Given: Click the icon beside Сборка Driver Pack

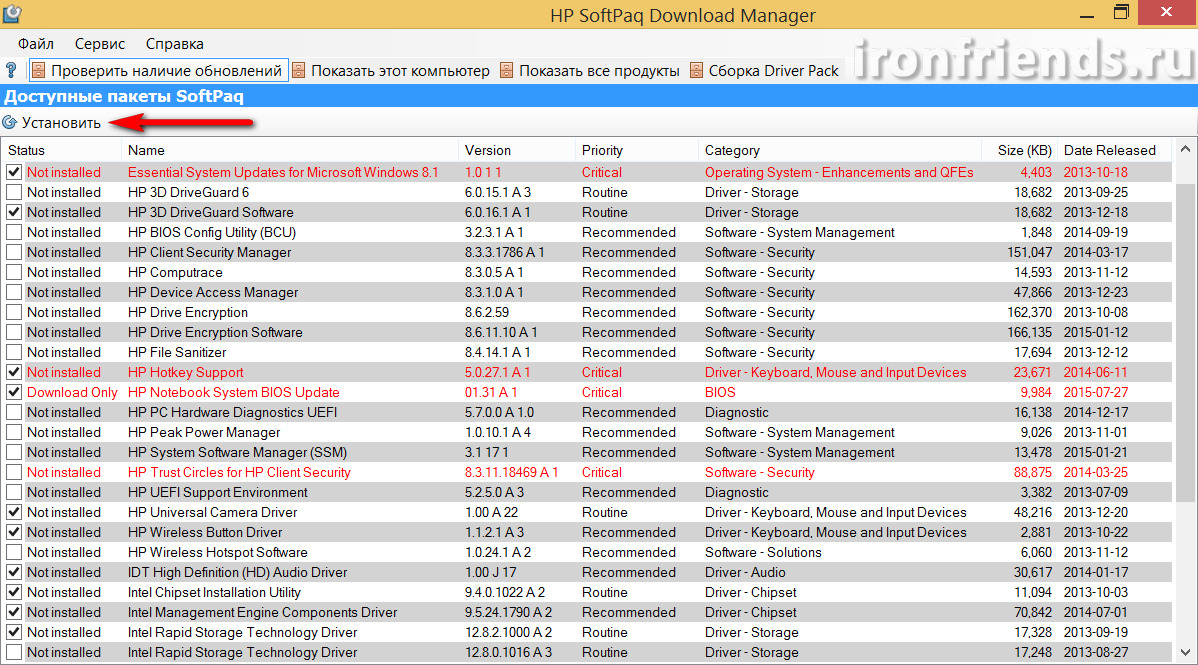Looking at the screenshot, I should click(696, 71).
